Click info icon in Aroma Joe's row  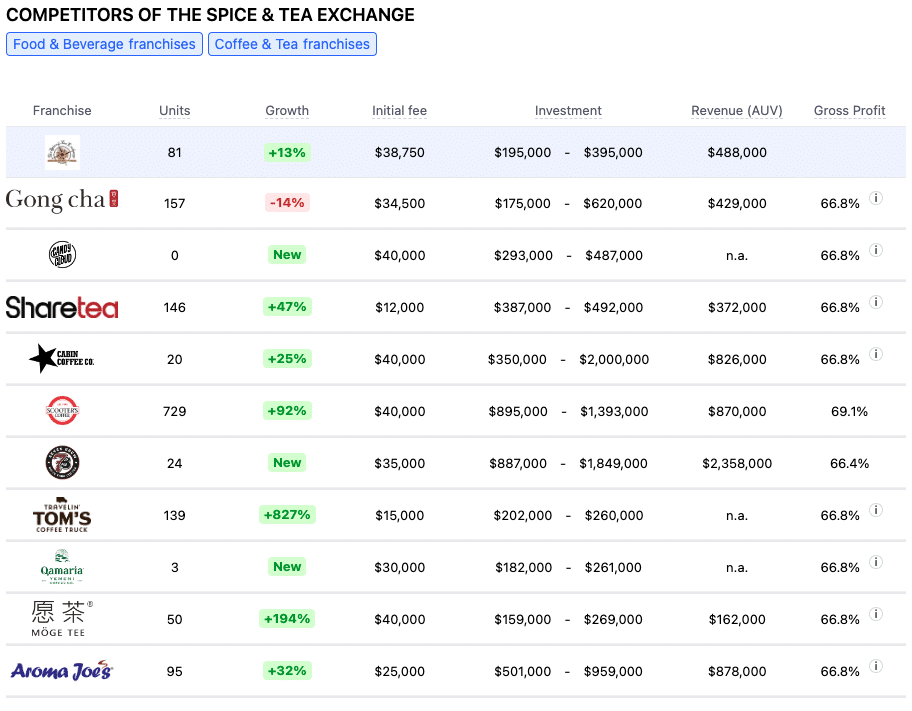tap(876, 666)
